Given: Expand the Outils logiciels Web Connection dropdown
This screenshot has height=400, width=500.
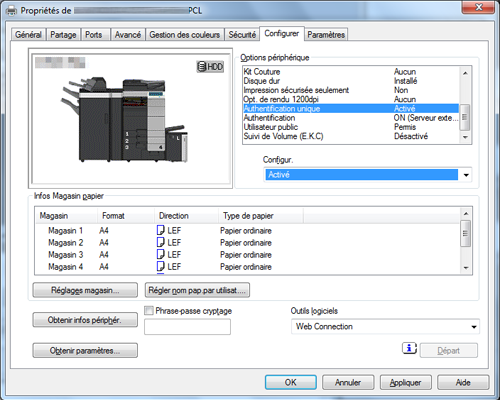Looking at the screenshot, I should [x=385, y=326].
